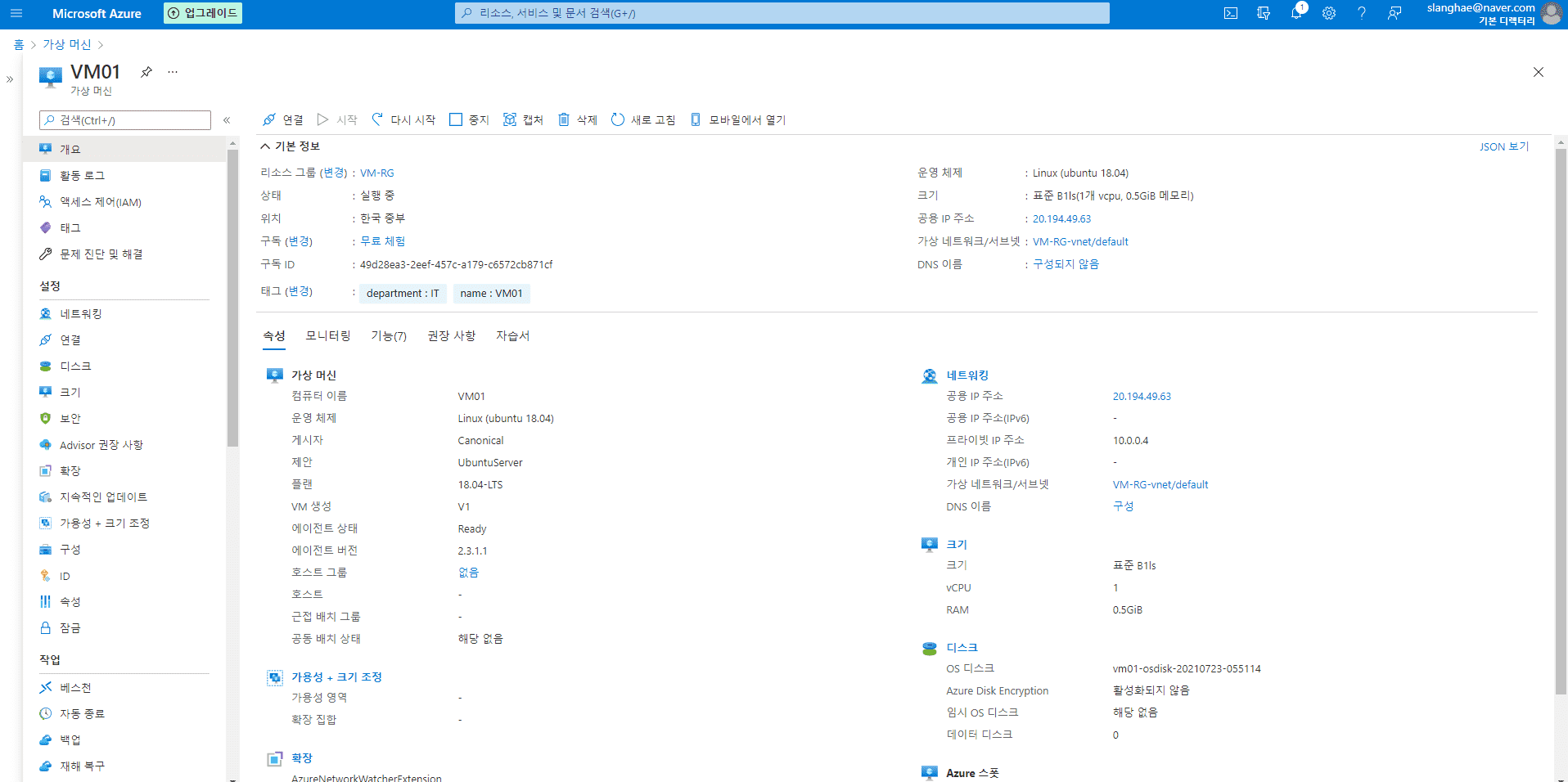Collapse the left resource menu

coord(227,120)
